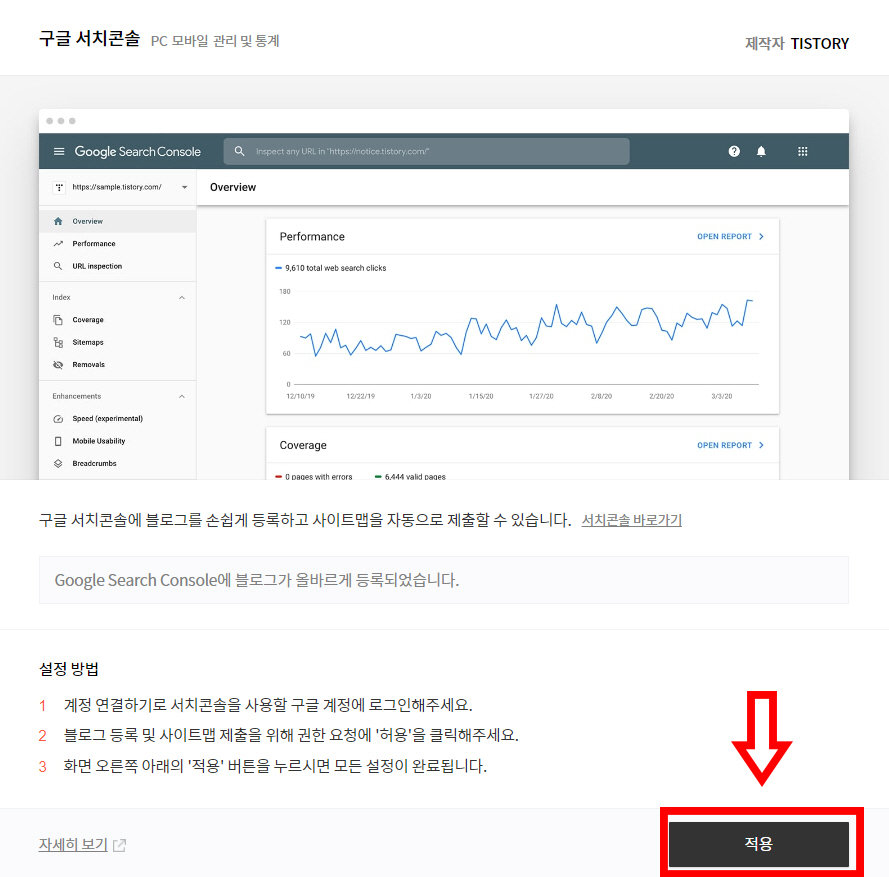Click the search magnifier icon in URL bar
Viewport: 889px width, 877px height.
pyautogui.click(x=239, y=151)
